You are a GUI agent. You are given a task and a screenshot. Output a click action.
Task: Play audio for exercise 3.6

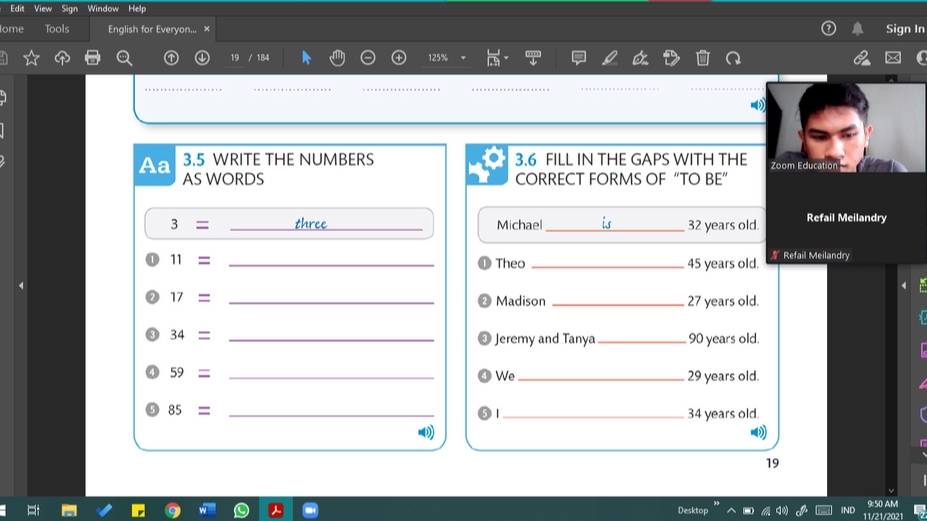[x=758, y=432]
